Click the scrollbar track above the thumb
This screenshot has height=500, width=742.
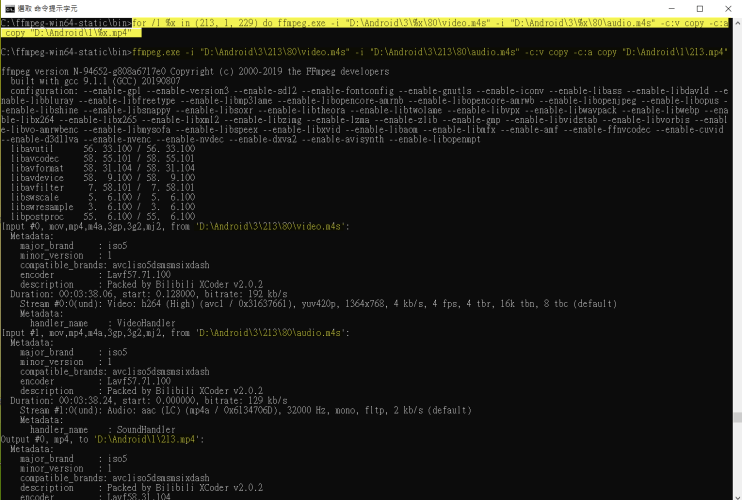[735, 200]
